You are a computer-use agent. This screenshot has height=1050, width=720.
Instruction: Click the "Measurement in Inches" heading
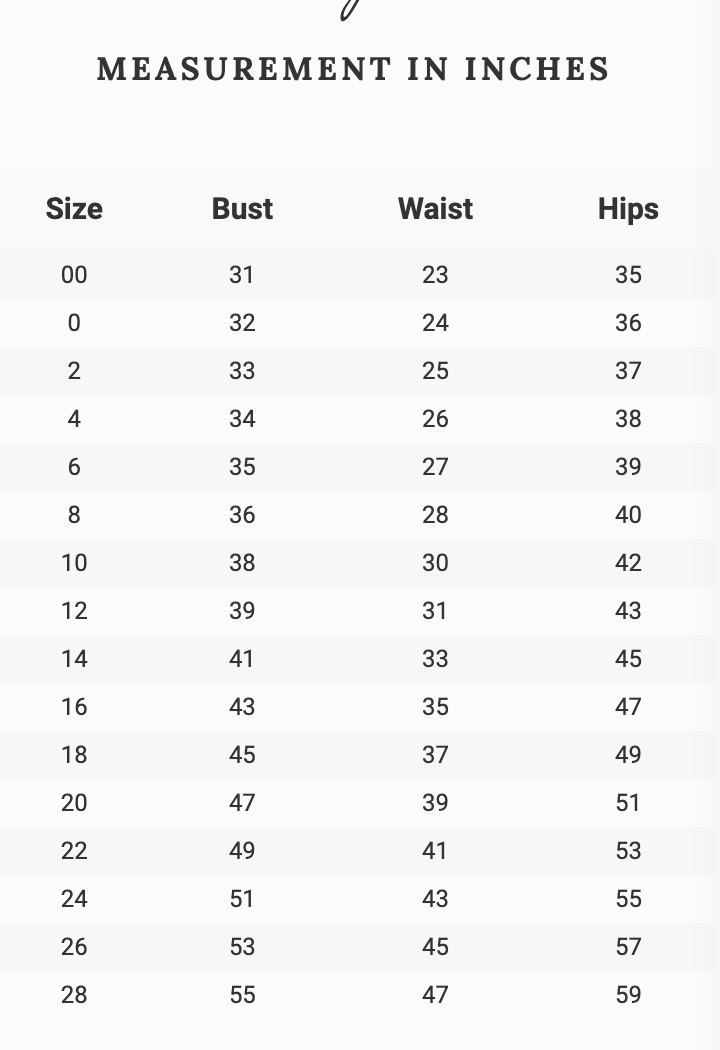[x=353, y=69]
